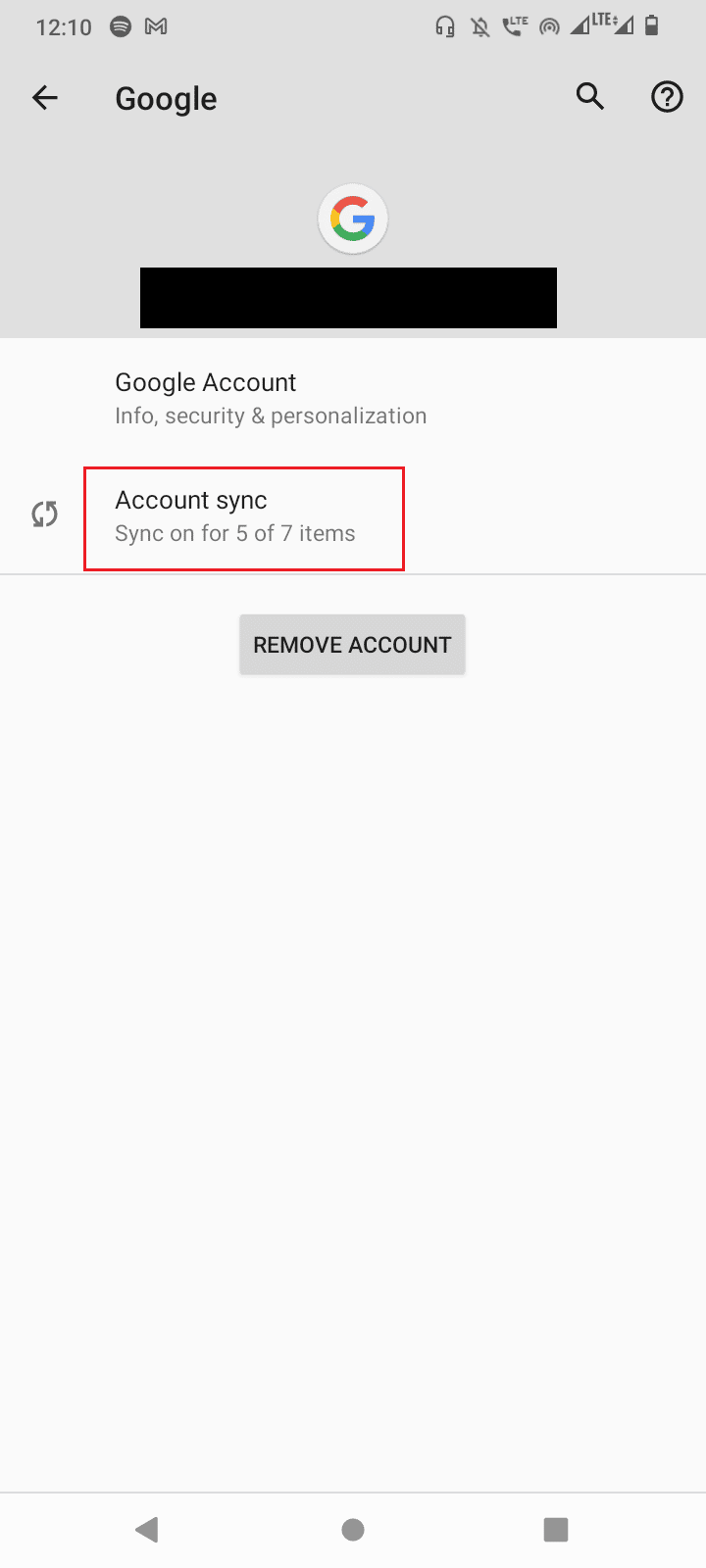Tap the Google G logo avatar

(x=353, y=220)
